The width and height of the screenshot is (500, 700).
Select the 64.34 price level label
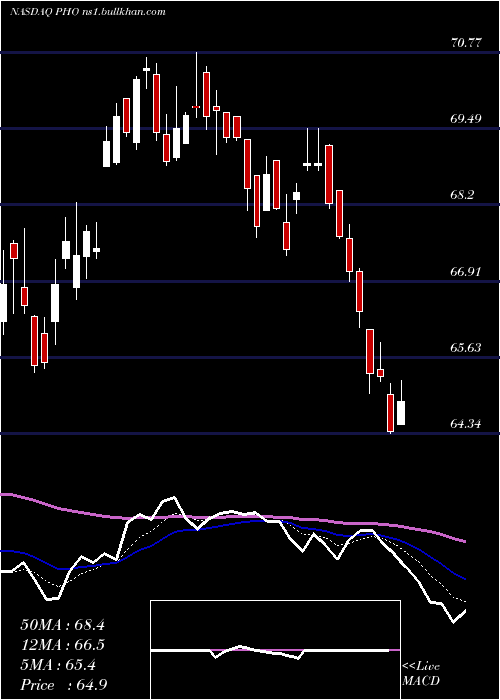tap(466, 423)
